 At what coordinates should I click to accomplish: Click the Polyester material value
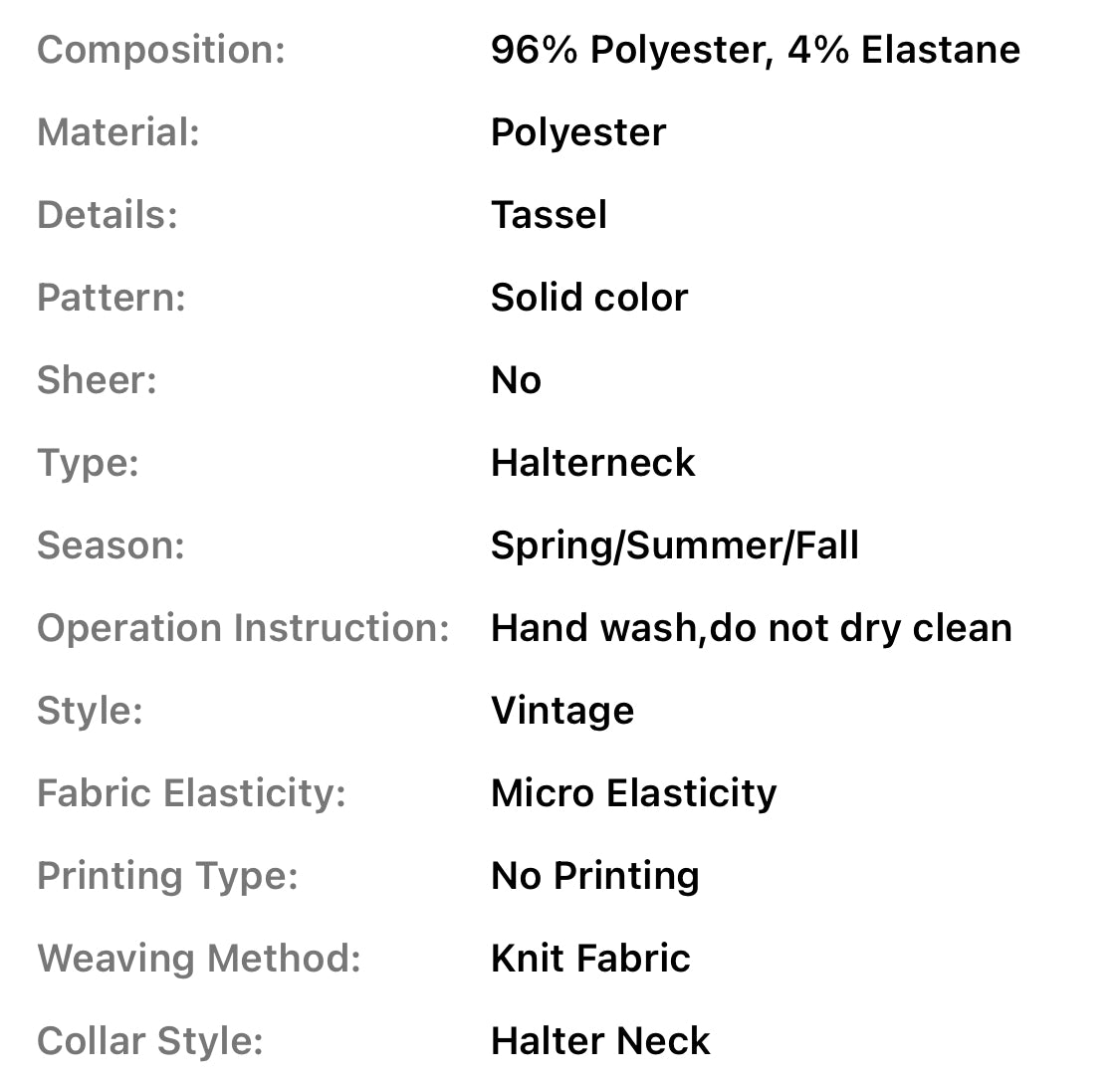tap(578, 132)
